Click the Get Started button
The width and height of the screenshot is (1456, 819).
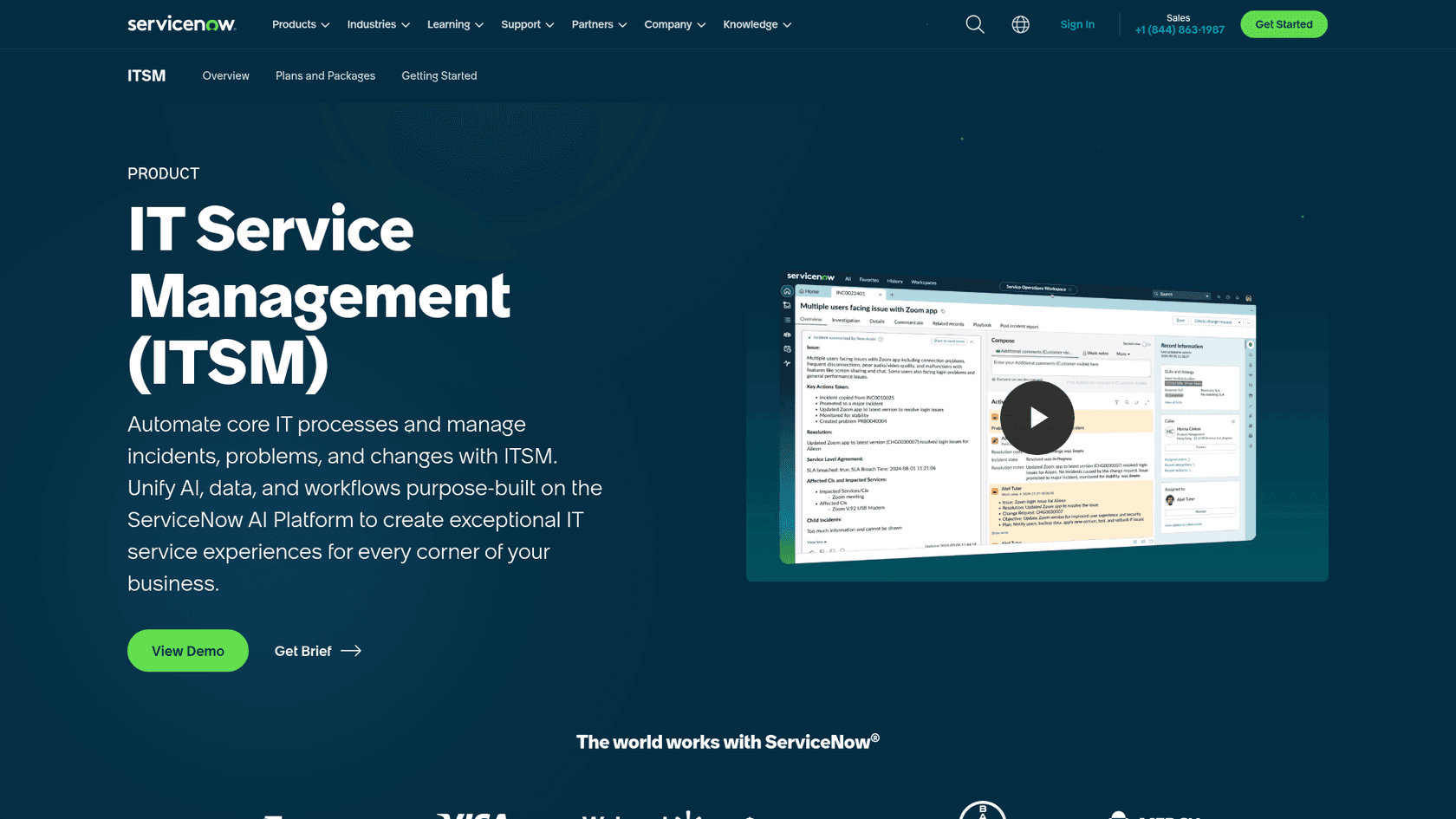coord(1284,24)
